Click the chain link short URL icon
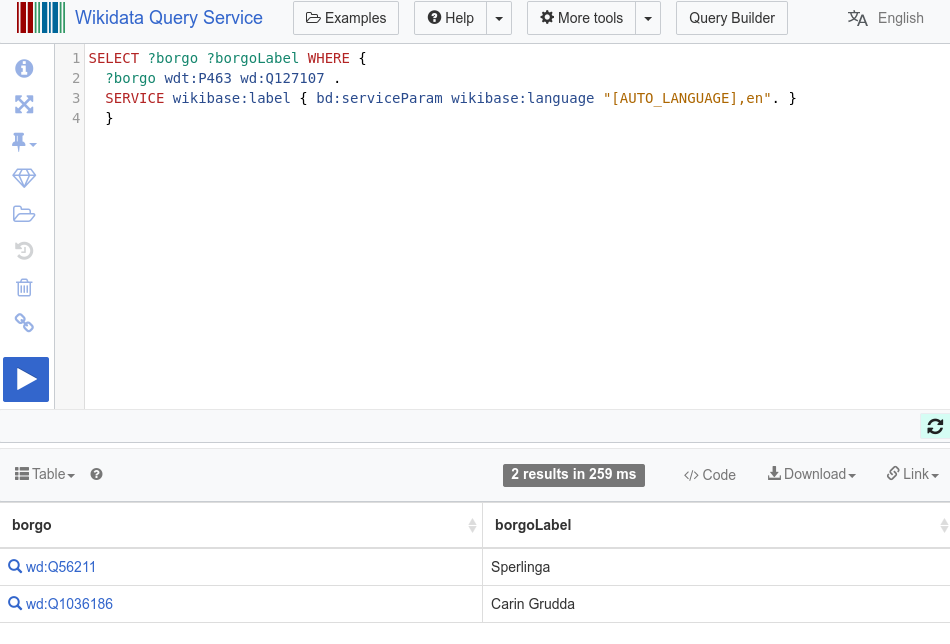Screen dimensions: 950x644 (24, 323)
